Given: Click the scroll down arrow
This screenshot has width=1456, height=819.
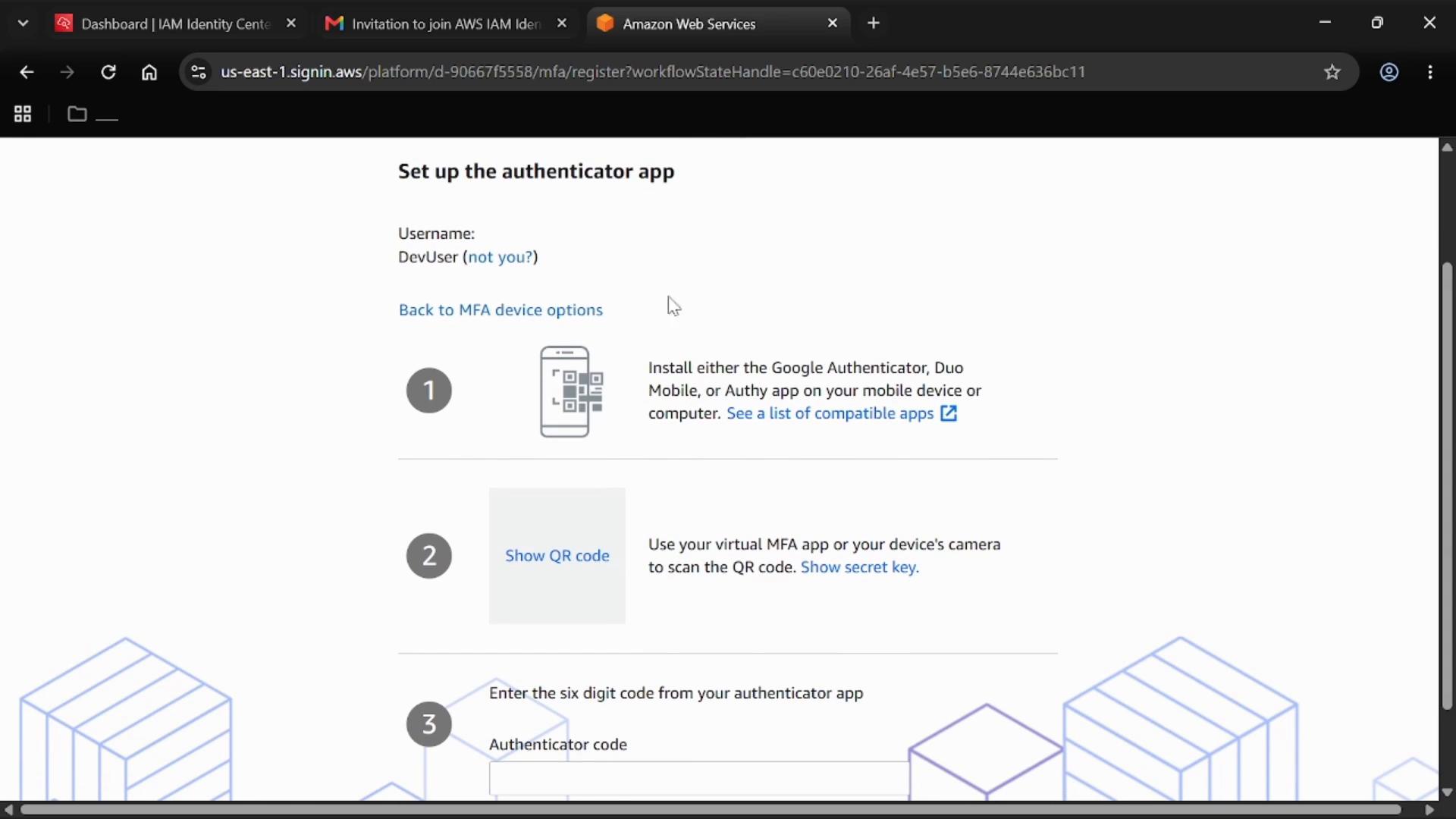Looking at the screenshot, I should coord(1447,792).
